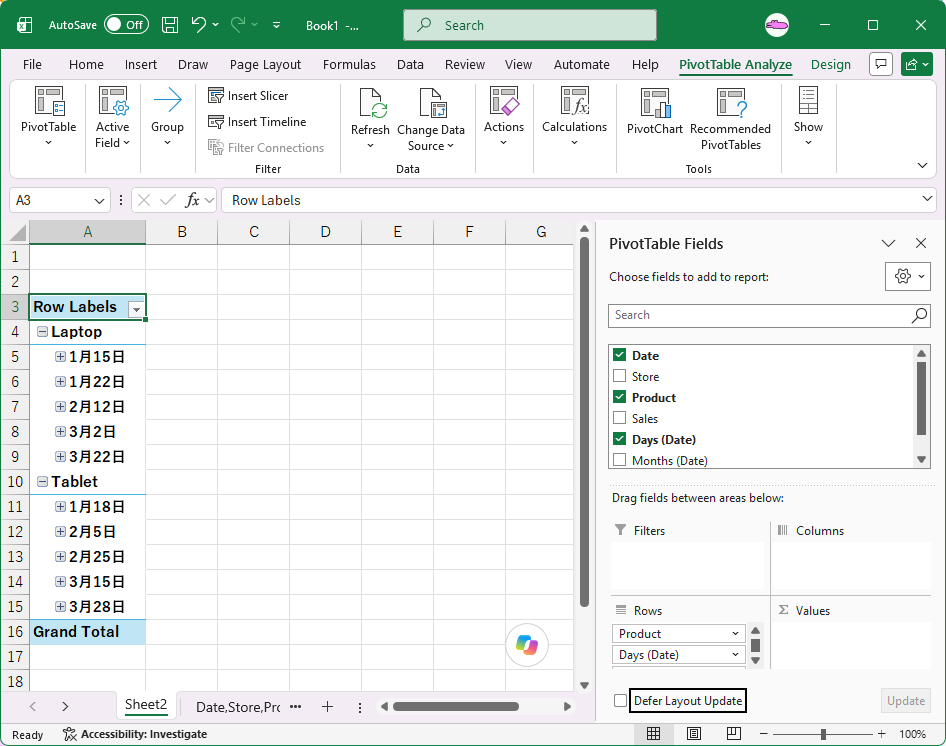Open the Formulas ribbon tab
The height and width of the screenshot is (746, 946).
349,65
